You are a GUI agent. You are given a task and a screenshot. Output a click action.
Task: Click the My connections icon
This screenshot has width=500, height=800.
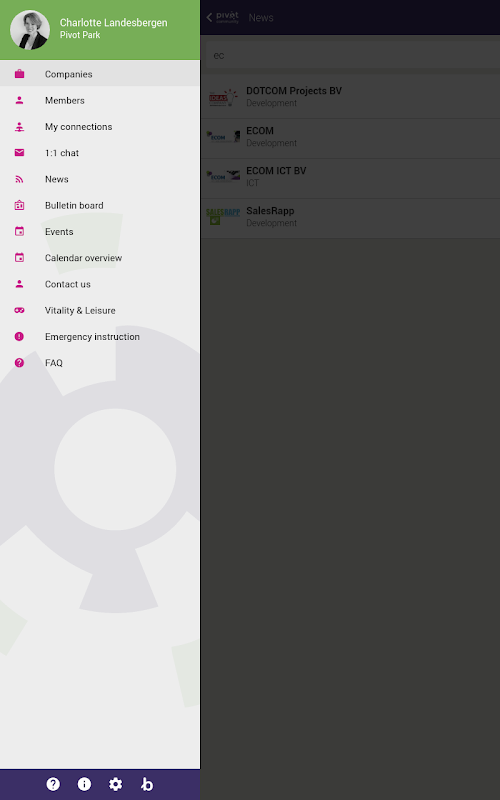point(19,127)
